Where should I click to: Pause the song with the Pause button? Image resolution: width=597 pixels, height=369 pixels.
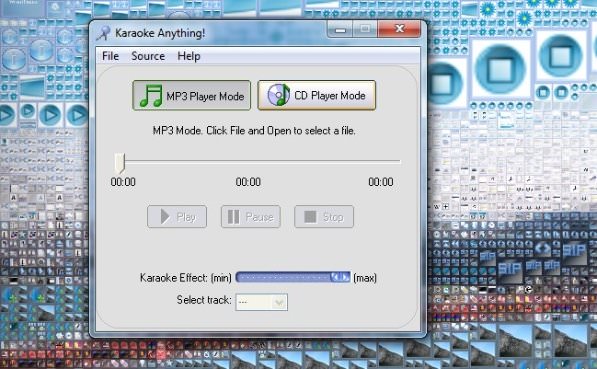coord(251,217)
